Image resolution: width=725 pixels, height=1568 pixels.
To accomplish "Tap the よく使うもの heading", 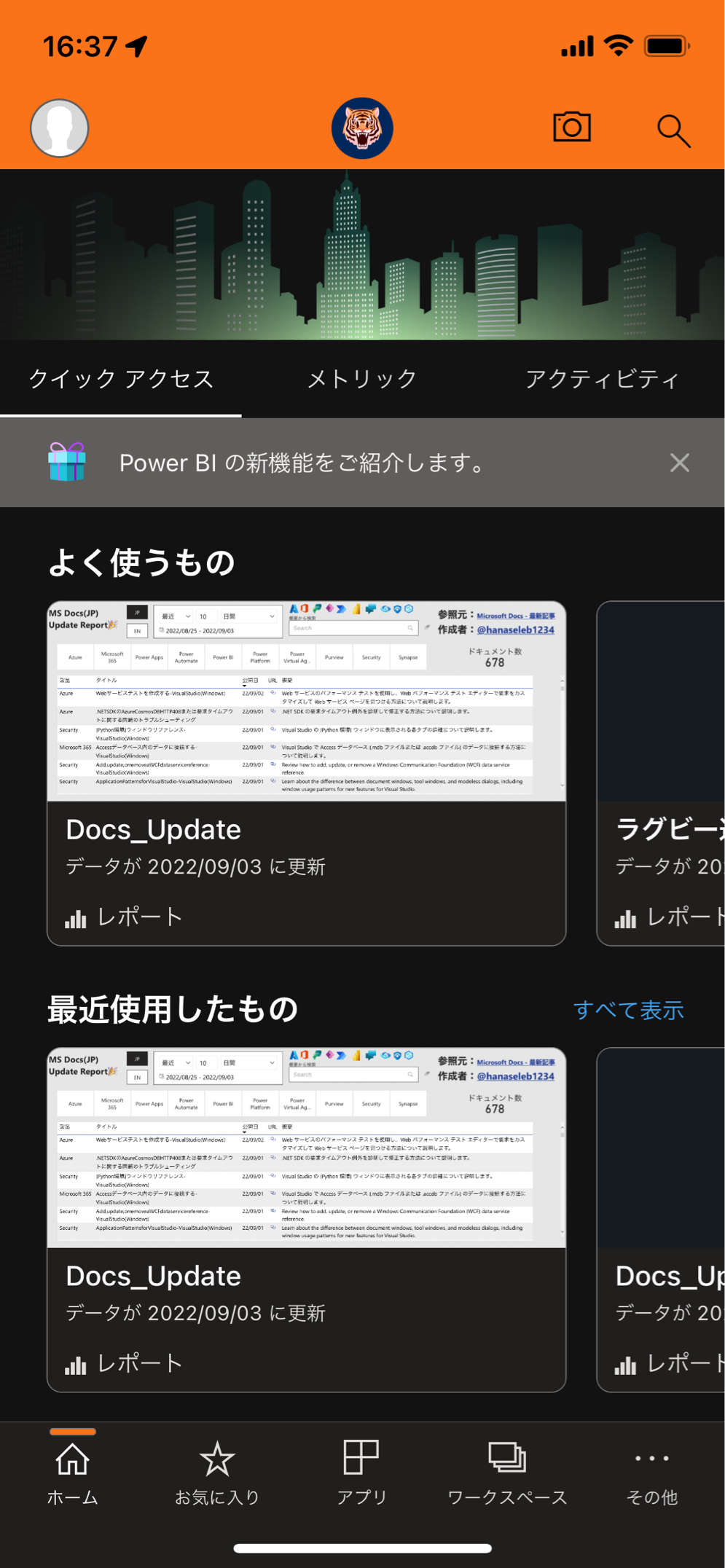I will tap(141, 563).
